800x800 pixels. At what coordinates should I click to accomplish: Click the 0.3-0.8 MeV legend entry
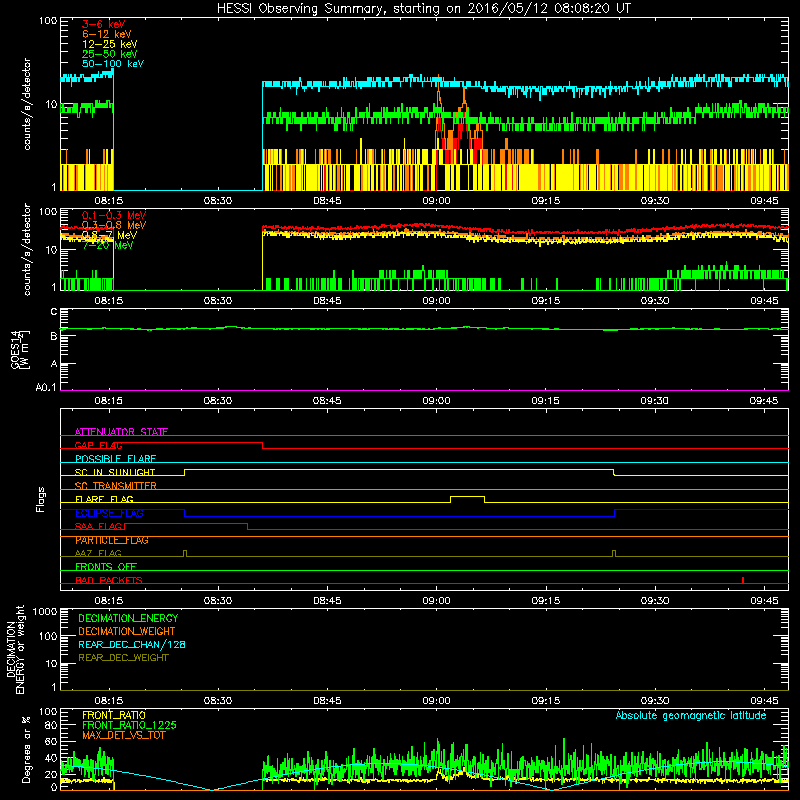114,225
